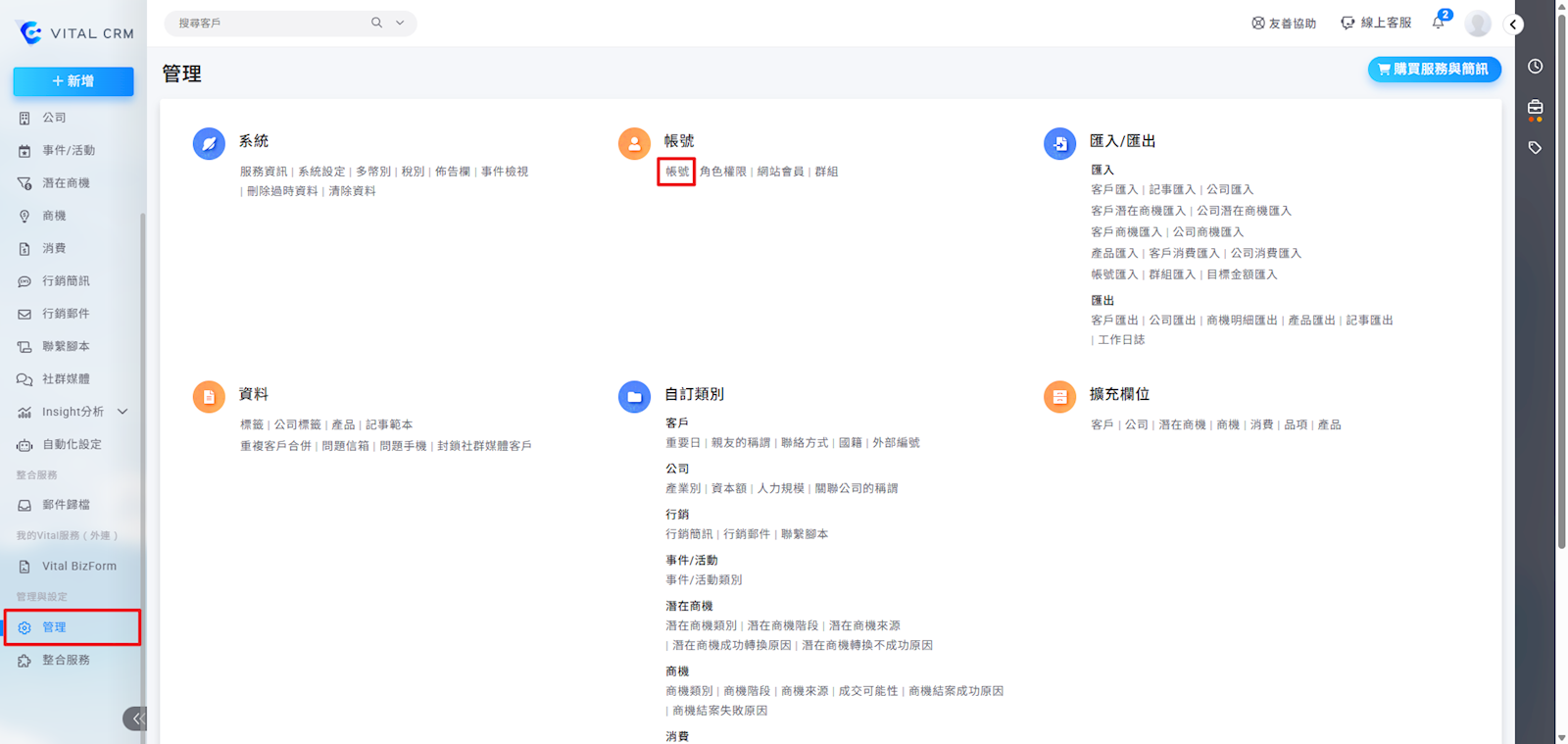Open the 角色權限 link

[722, 172]
